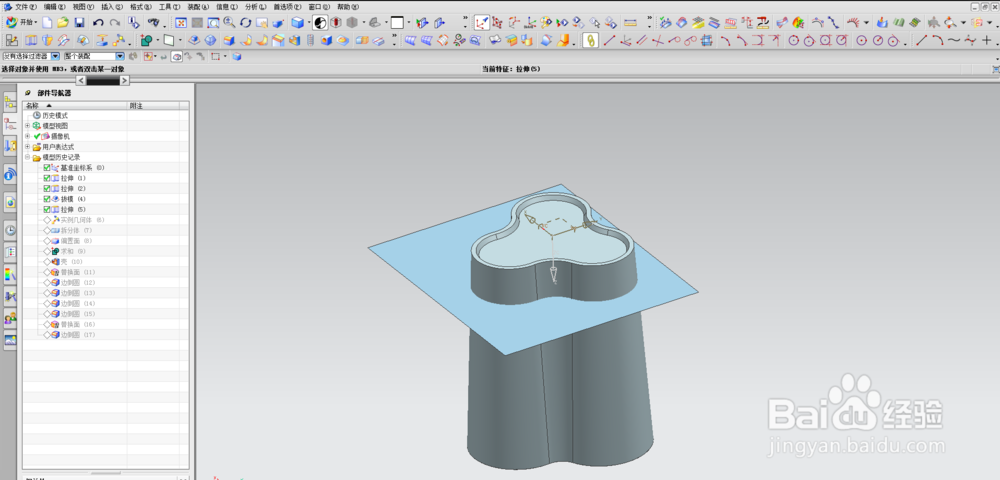Uncheck the 基准坐标系 (0) feature checkbox

(x=47, y=168)
